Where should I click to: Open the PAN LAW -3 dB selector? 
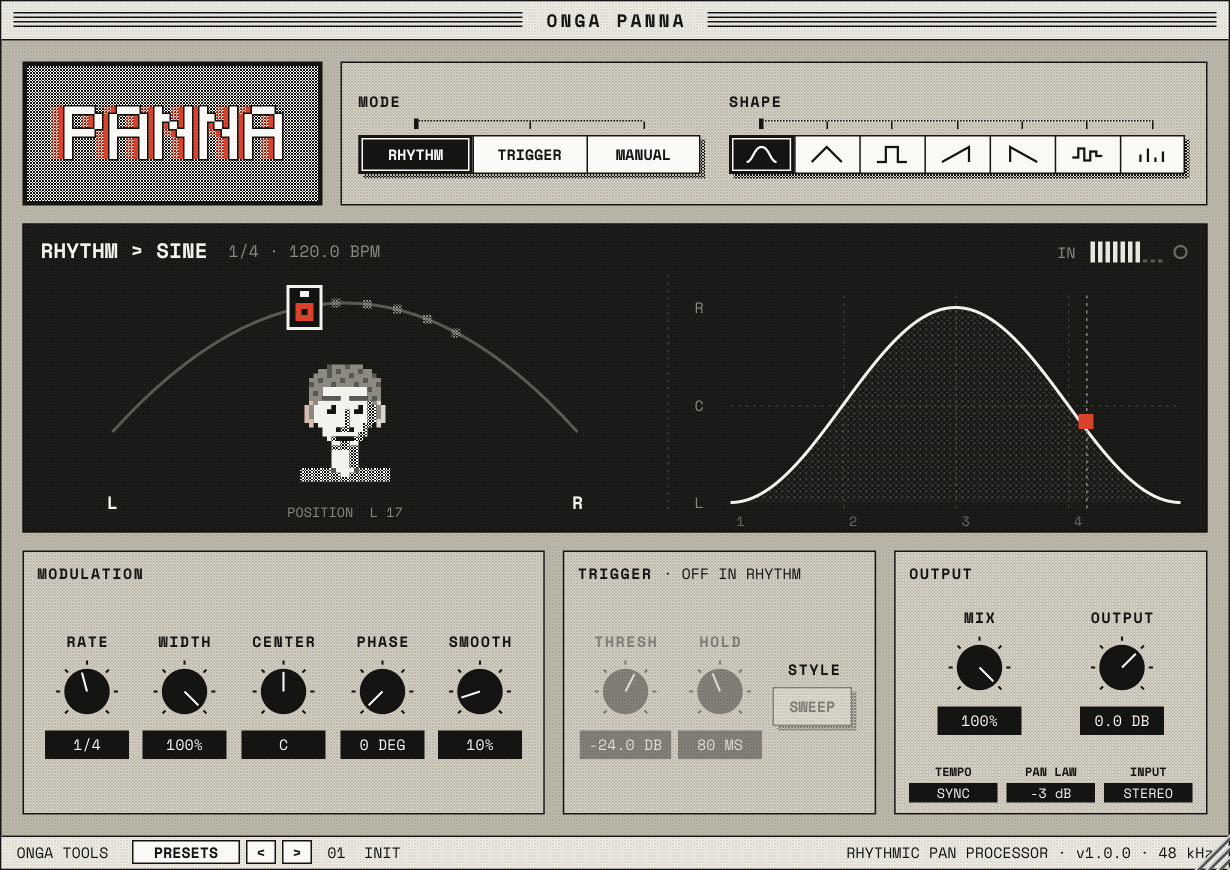click(1050, 793)
